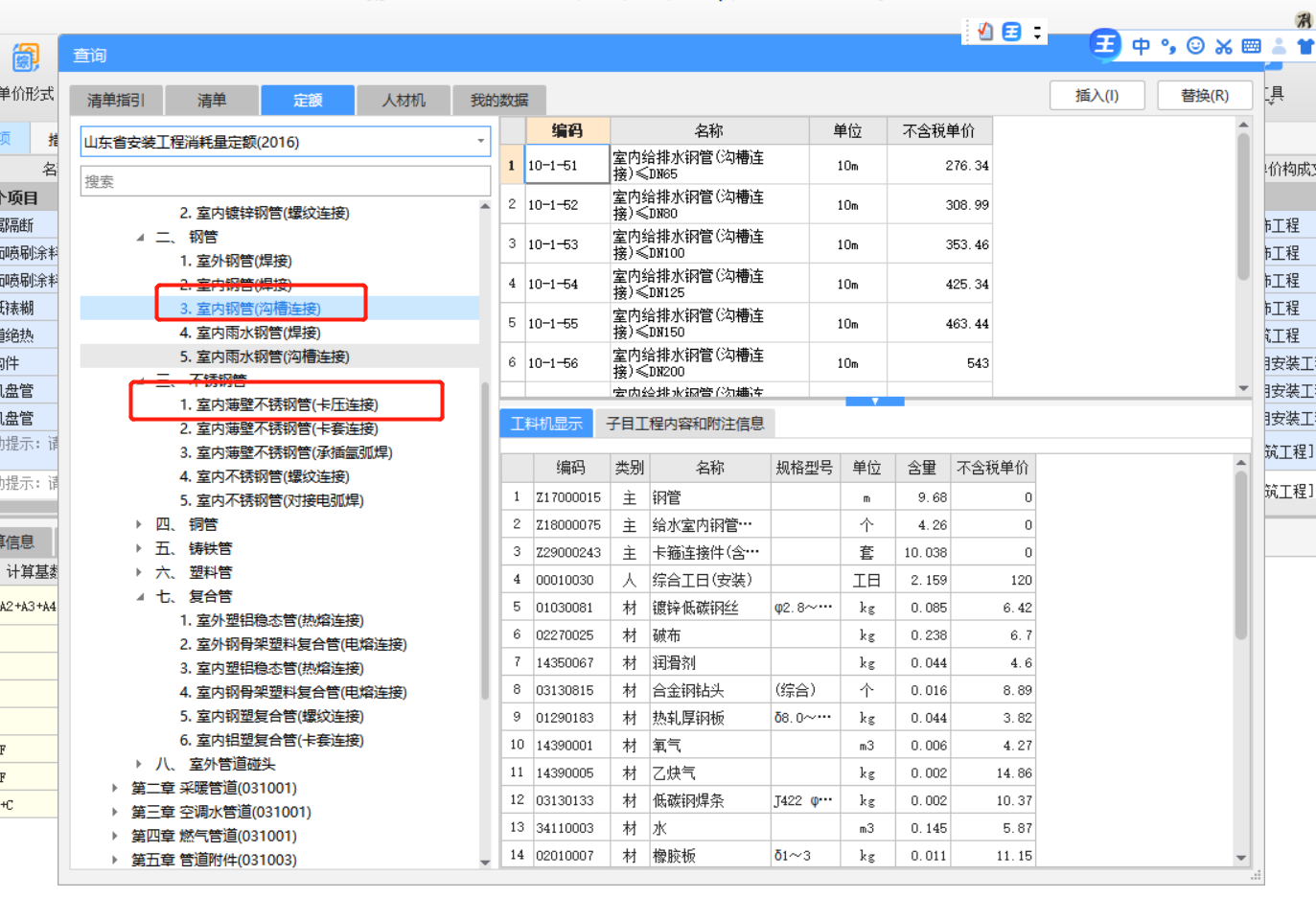The height and width of the screenshot is (921, 1316).
Task: Collapse the 七、复合管 tree node
Action: coord(140,596)
